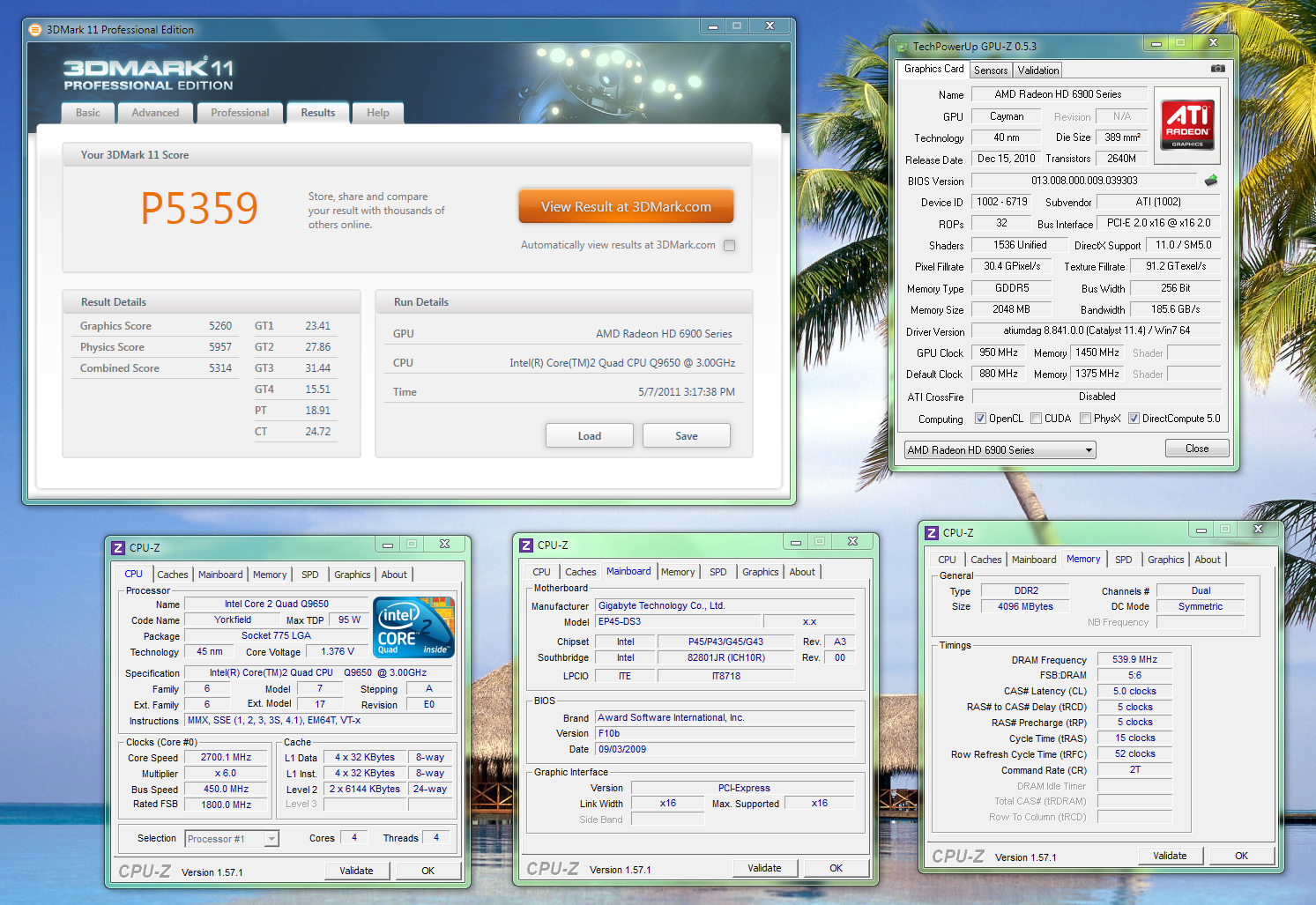The image size is (1316, 905).
Task: Open the Help tab in 3DMark 11
Action: (x=378, y=113)
